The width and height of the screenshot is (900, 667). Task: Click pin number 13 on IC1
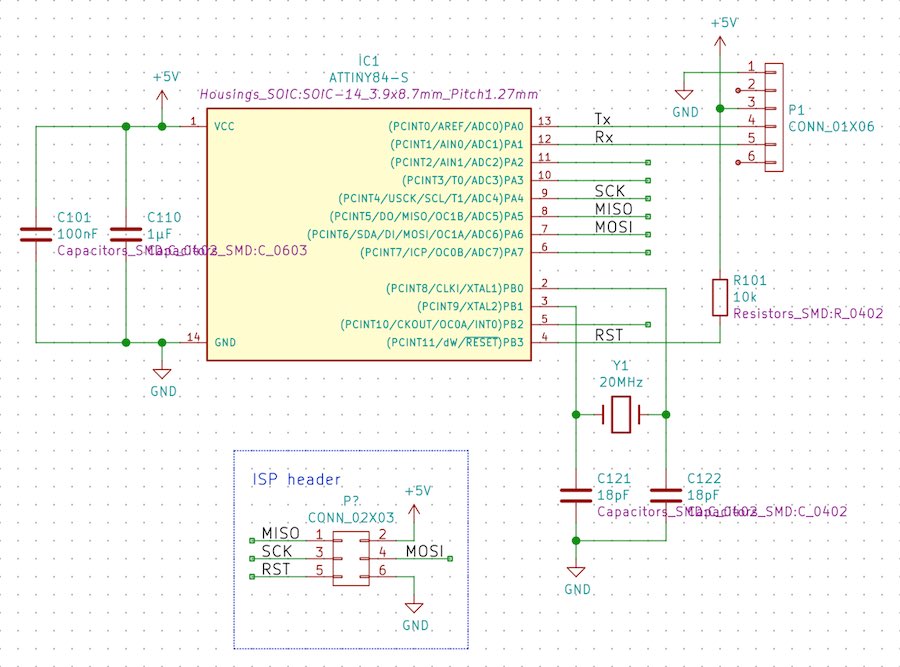click(544, 121)
